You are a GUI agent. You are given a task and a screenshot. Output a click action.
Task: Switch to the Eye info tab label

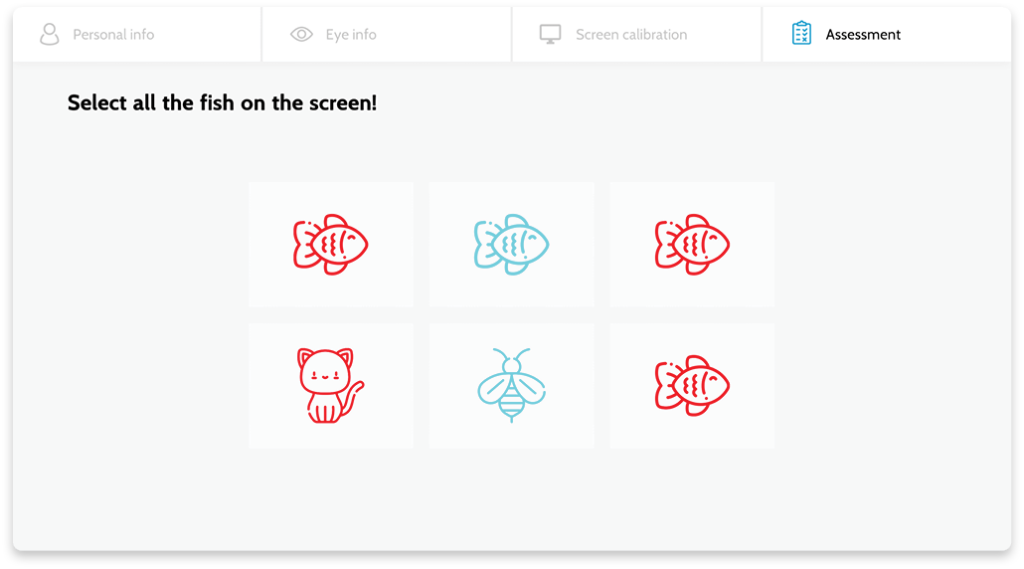tap(351, 35)
